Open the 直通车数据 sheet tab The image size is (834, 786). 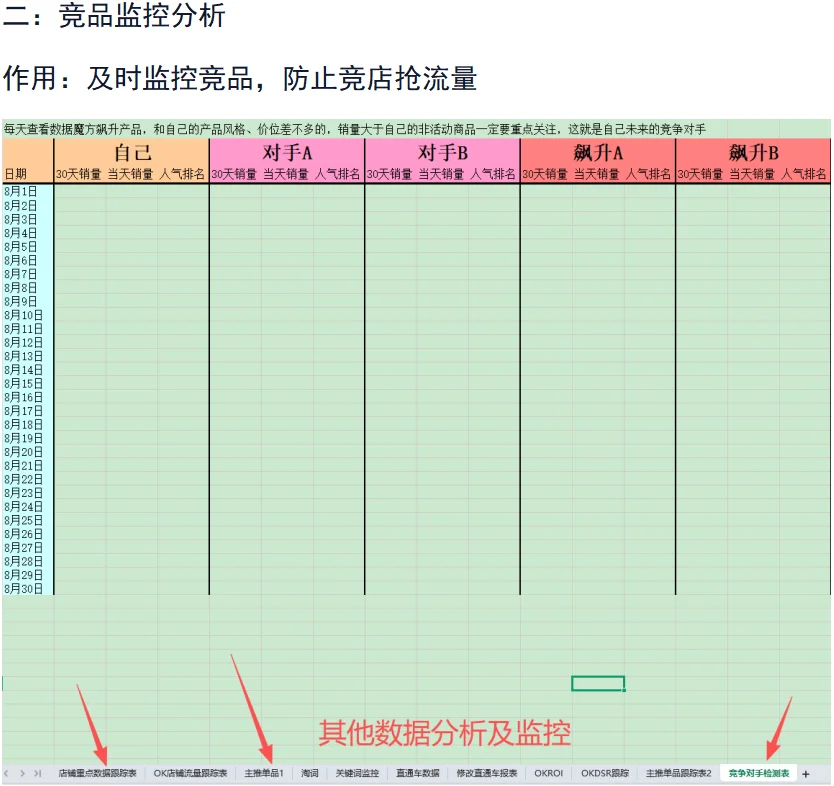(418, 773)
